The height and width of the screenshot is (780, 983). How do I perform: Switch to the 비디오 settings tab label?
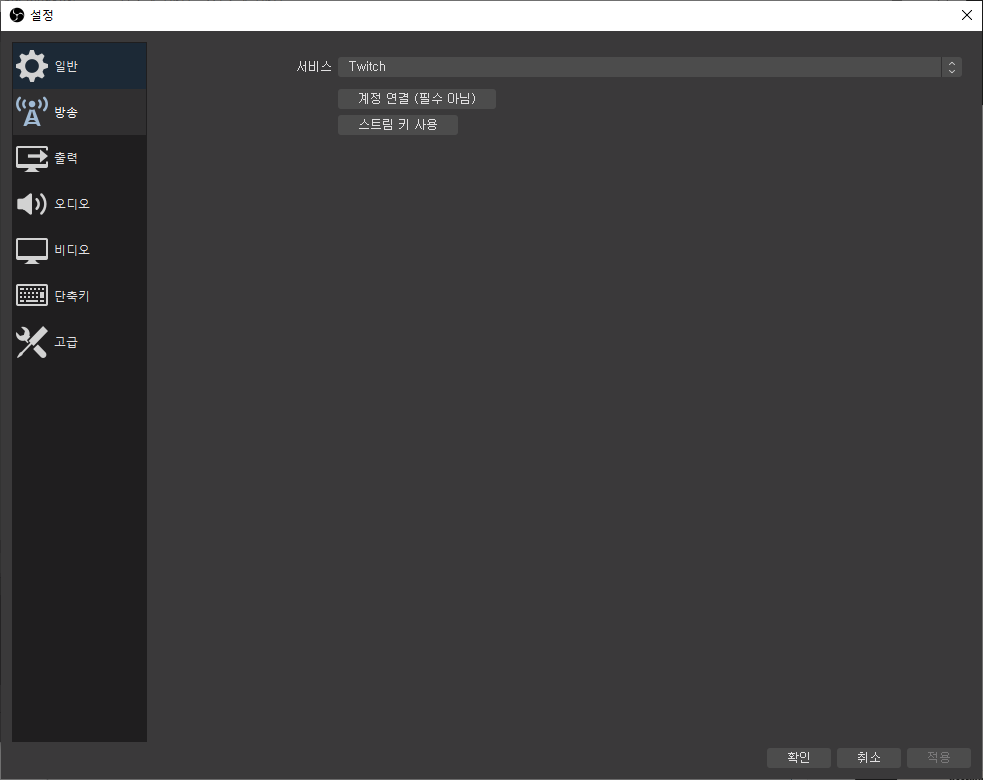coord(72,250)
